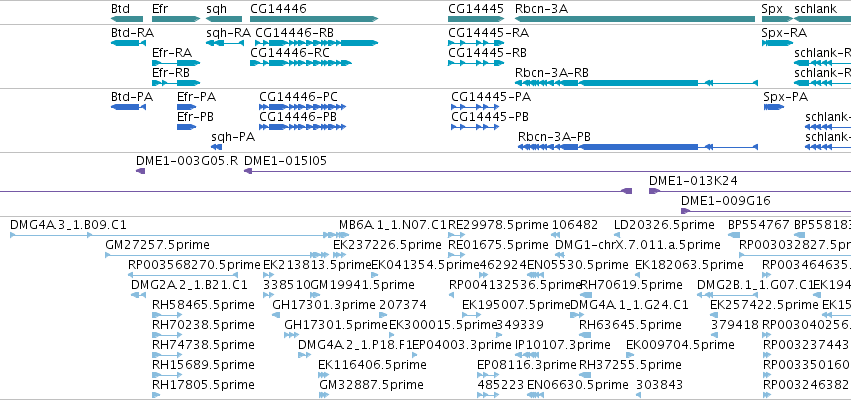Open the 'RH17805.5prime' EST label
Viewport: 851px width, 400px height.
[203, 387]
